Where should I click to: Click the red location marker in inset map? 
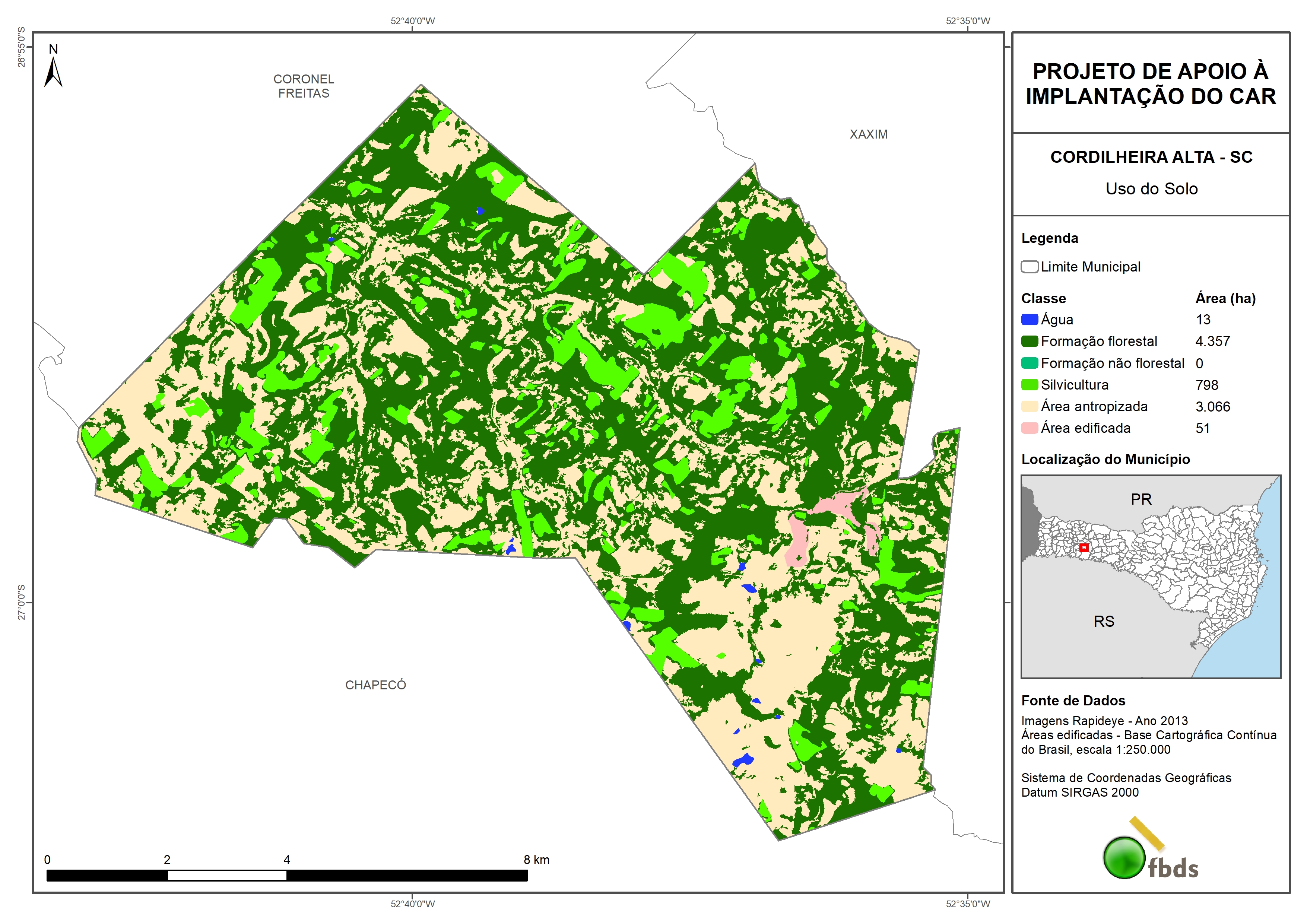pyautogui.click(x=1084, y=547)
